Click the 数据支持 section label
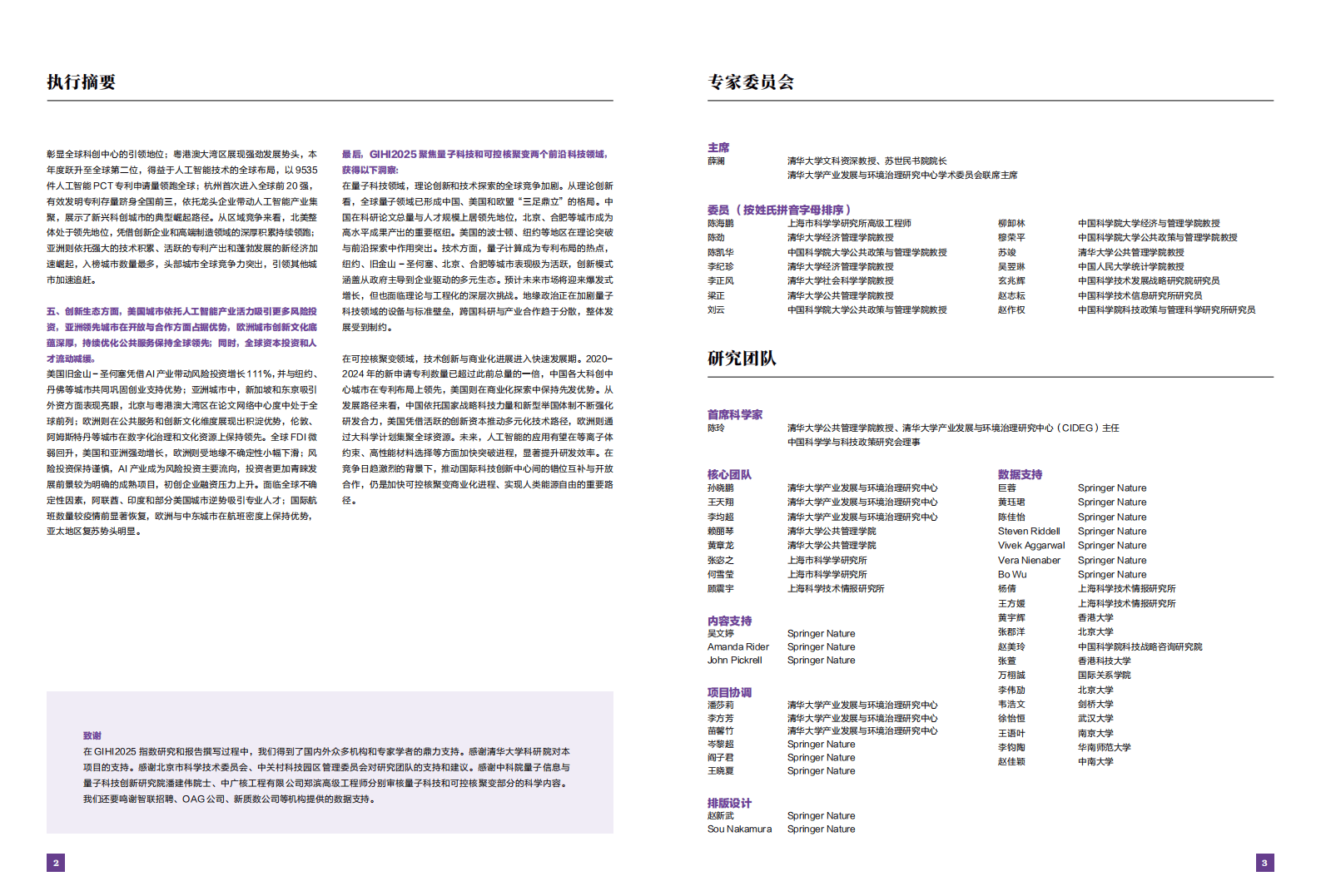The width and height of the screenshot is (1321, 896). click(x=1020, y=474)
